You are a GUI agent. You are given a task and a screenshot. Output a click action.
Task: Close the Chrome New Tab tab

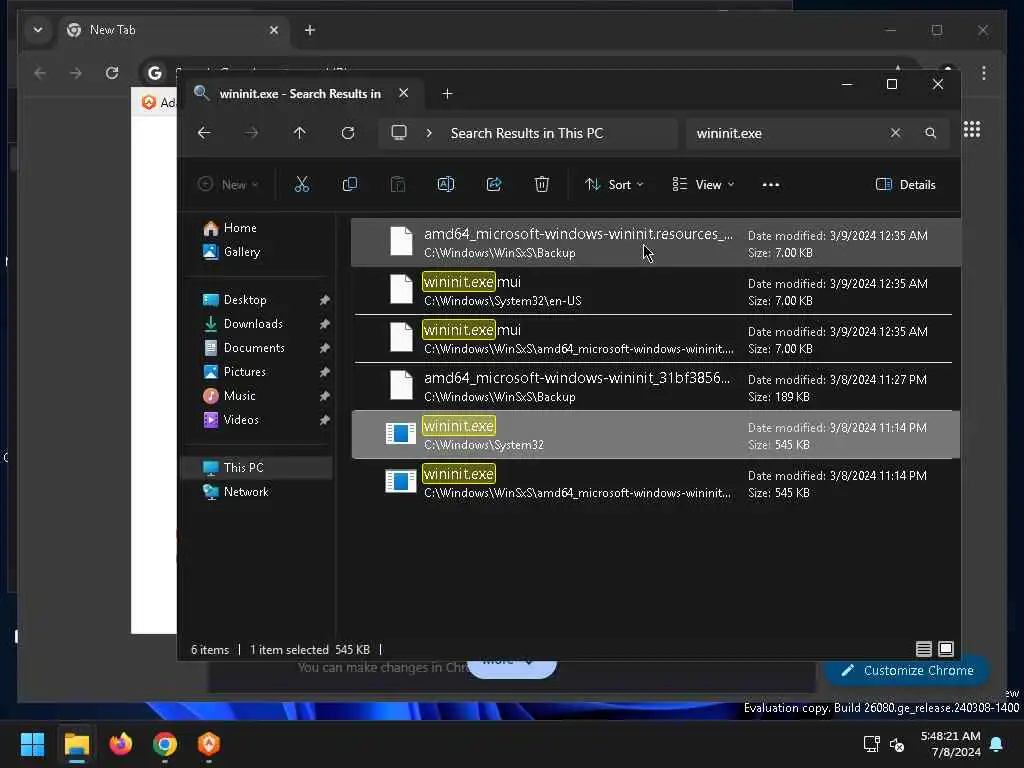click(274, 30)
